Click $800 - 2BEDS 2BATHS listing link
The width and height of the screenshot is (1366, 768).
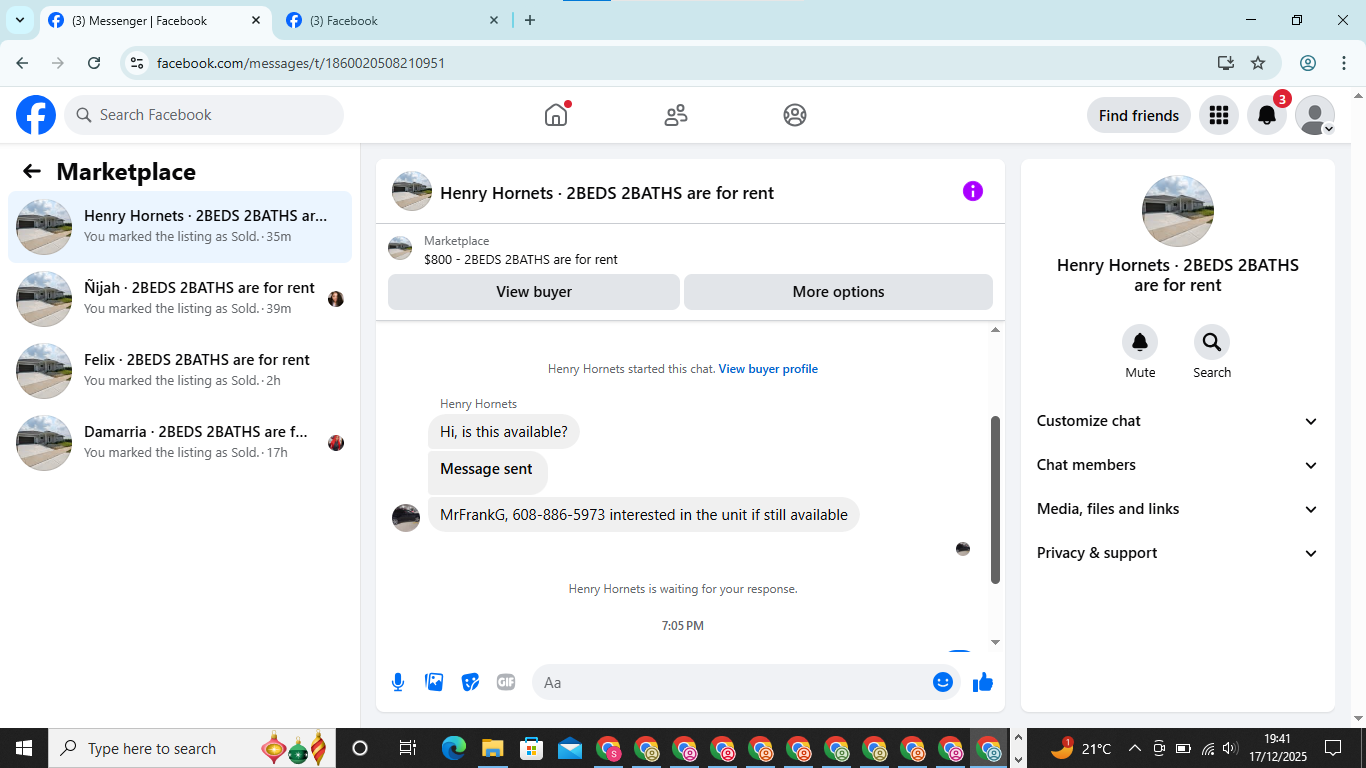[x=521, y=259]
